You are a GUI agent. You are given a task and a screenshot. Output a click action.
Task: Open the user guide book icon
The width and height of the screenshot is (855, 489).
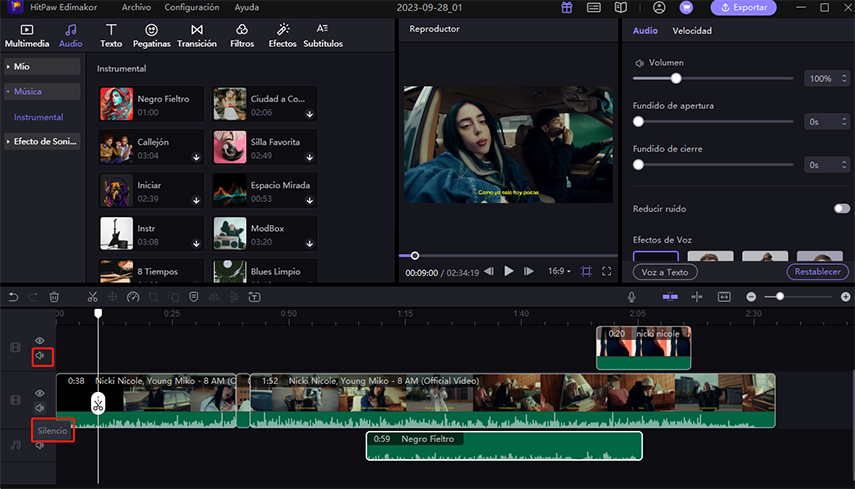pos(621,8)
